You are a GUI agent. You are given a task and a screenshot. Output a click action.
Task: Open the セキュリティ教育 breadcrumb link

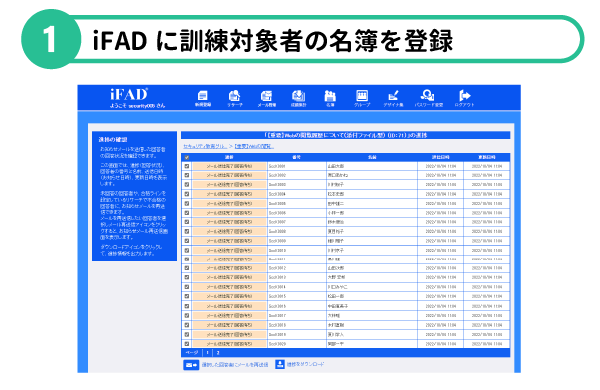tap(205, 146)
